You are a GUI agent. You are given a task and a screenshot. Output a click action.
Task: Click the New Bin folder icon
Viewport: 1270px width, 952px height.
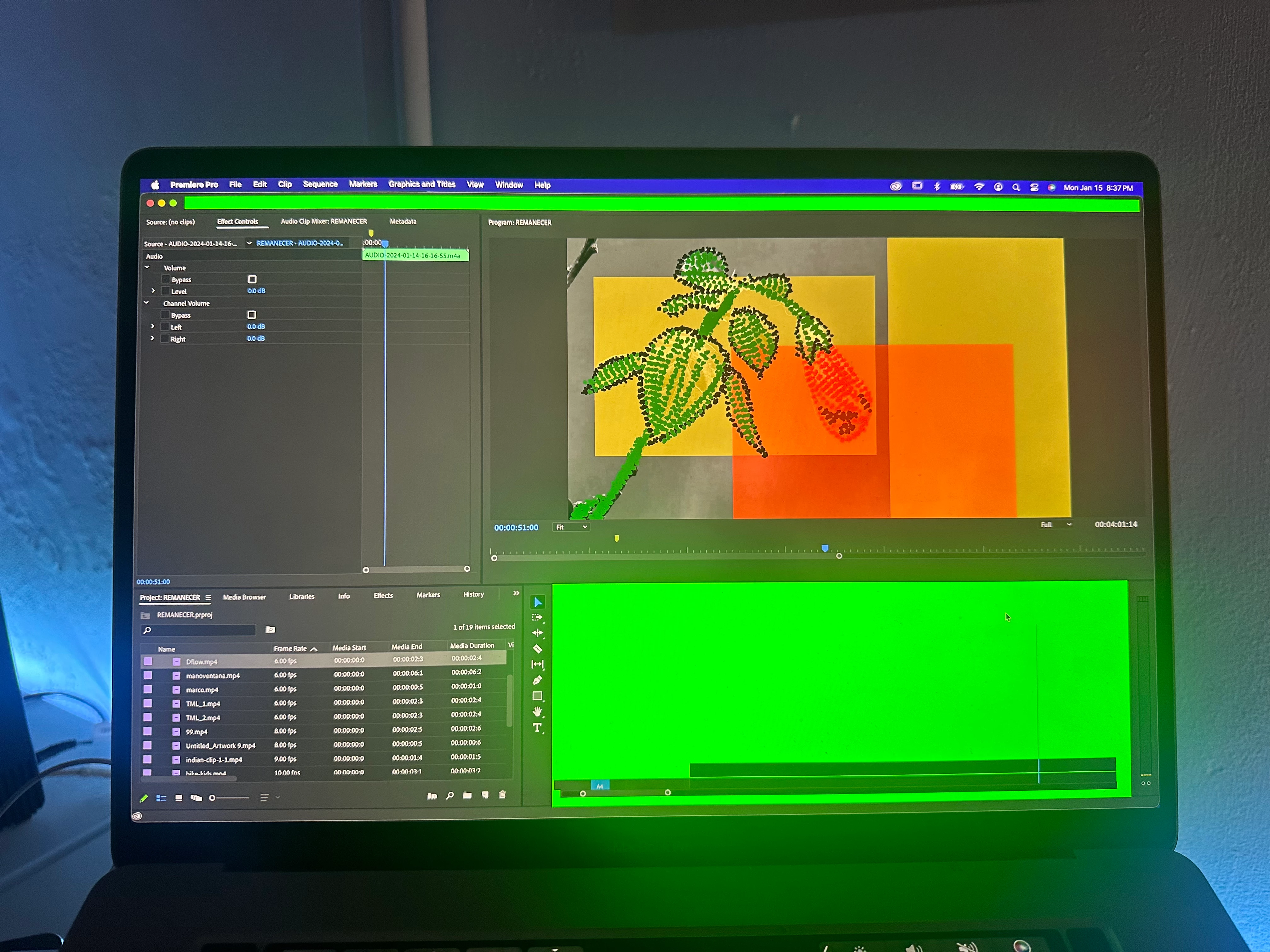click(x=467, y=796)
